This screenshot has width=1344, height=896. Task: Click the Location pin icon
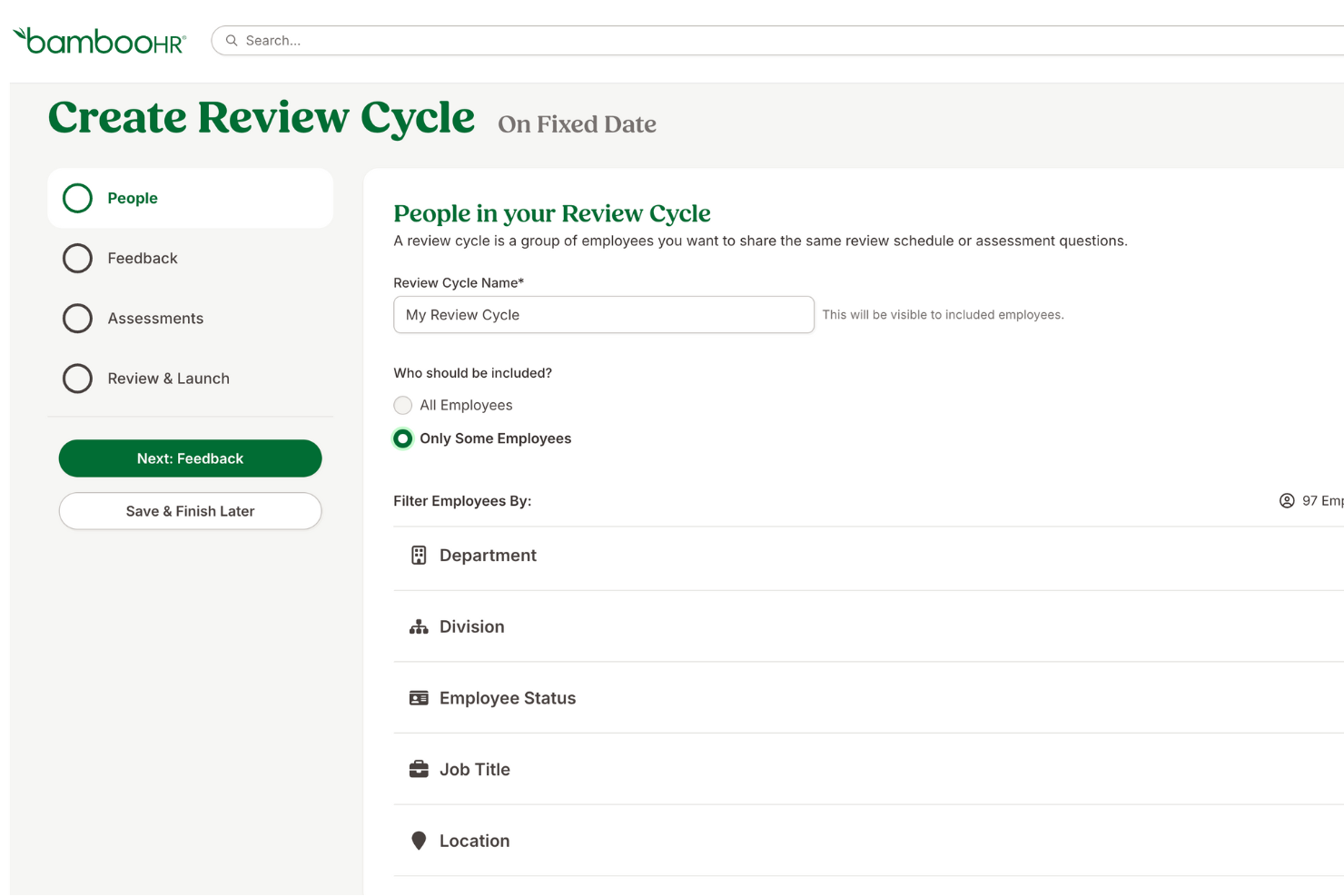click(419, 841)
